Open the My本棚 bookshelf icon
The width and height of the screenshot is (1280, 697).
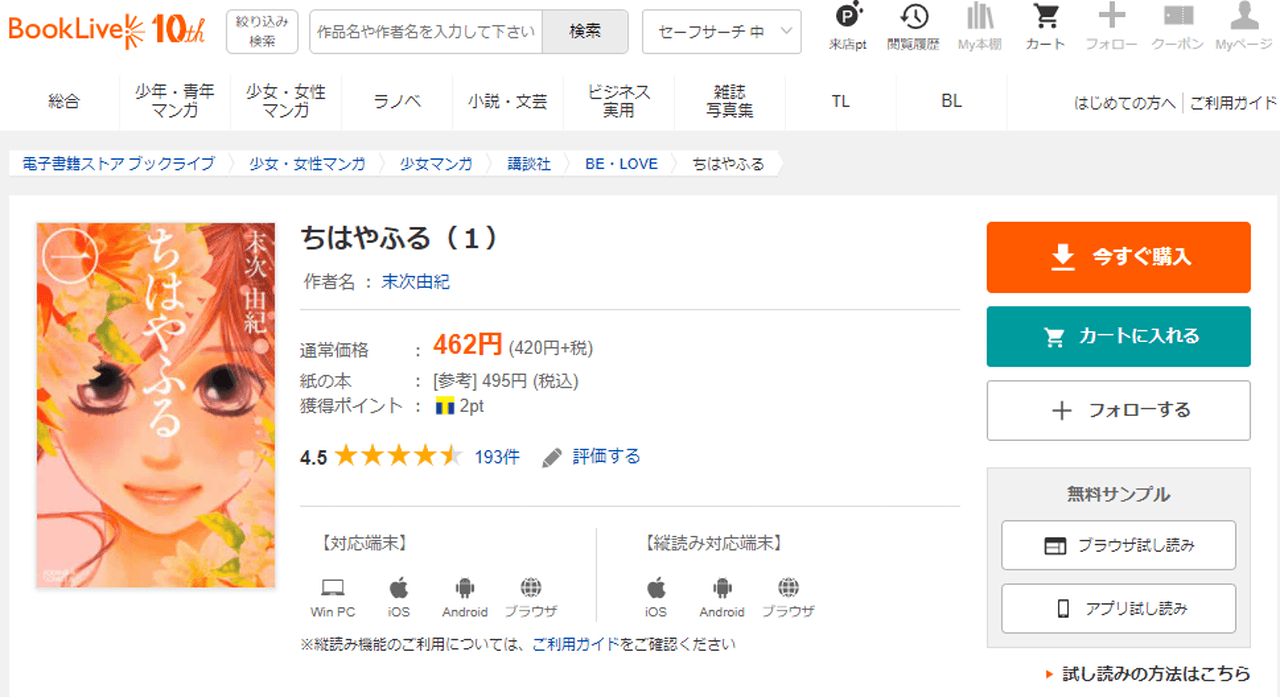pos(979,18)
